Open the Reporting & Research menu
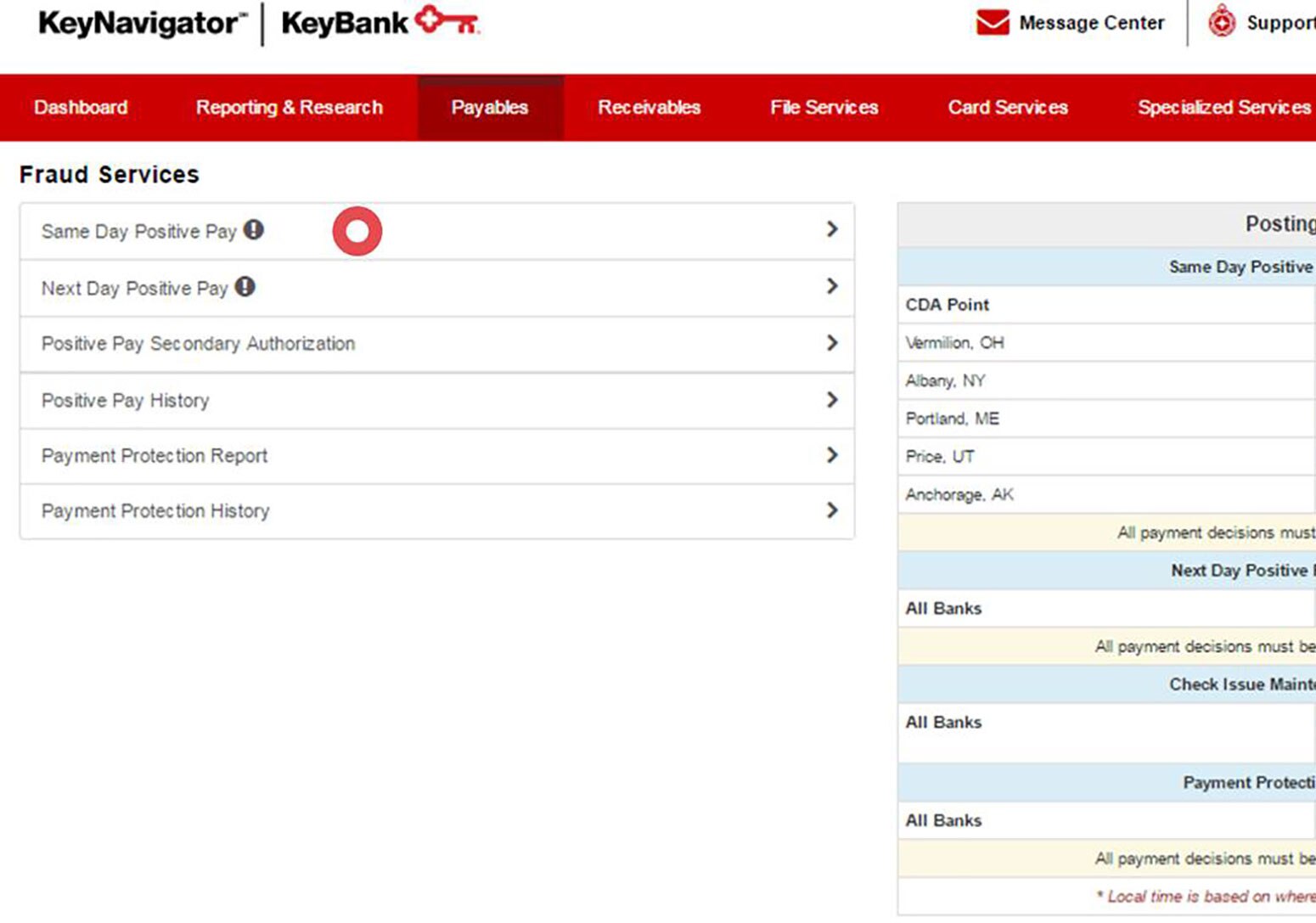1316x923 pixels. [x=289, y=107]
